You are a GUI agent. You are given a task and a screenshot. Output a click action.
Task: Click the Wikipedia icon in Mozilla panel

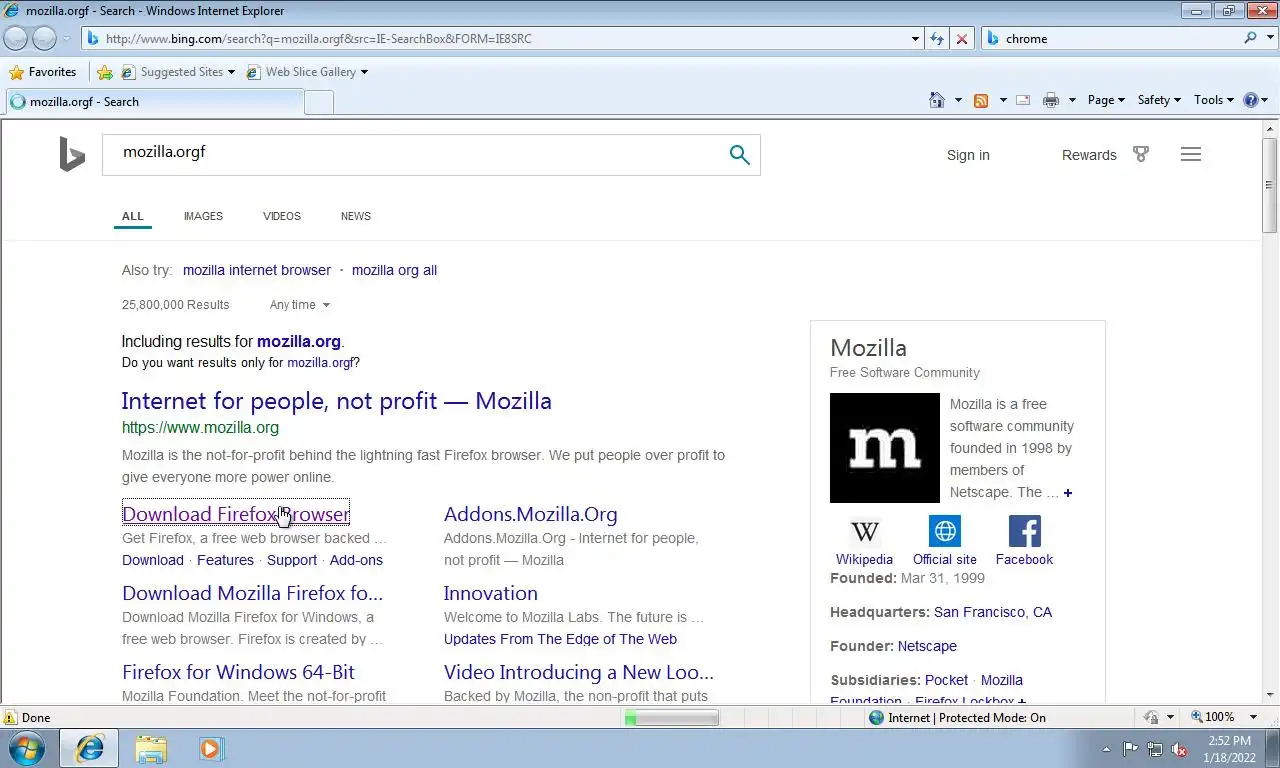coord(864,531)
